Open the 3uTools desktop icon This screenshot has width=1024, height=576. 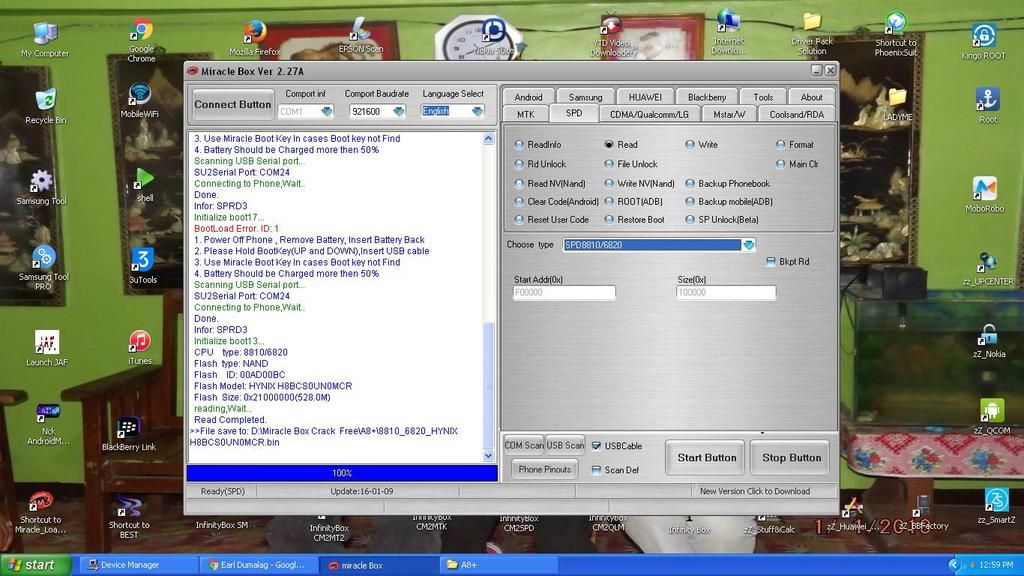142,261
